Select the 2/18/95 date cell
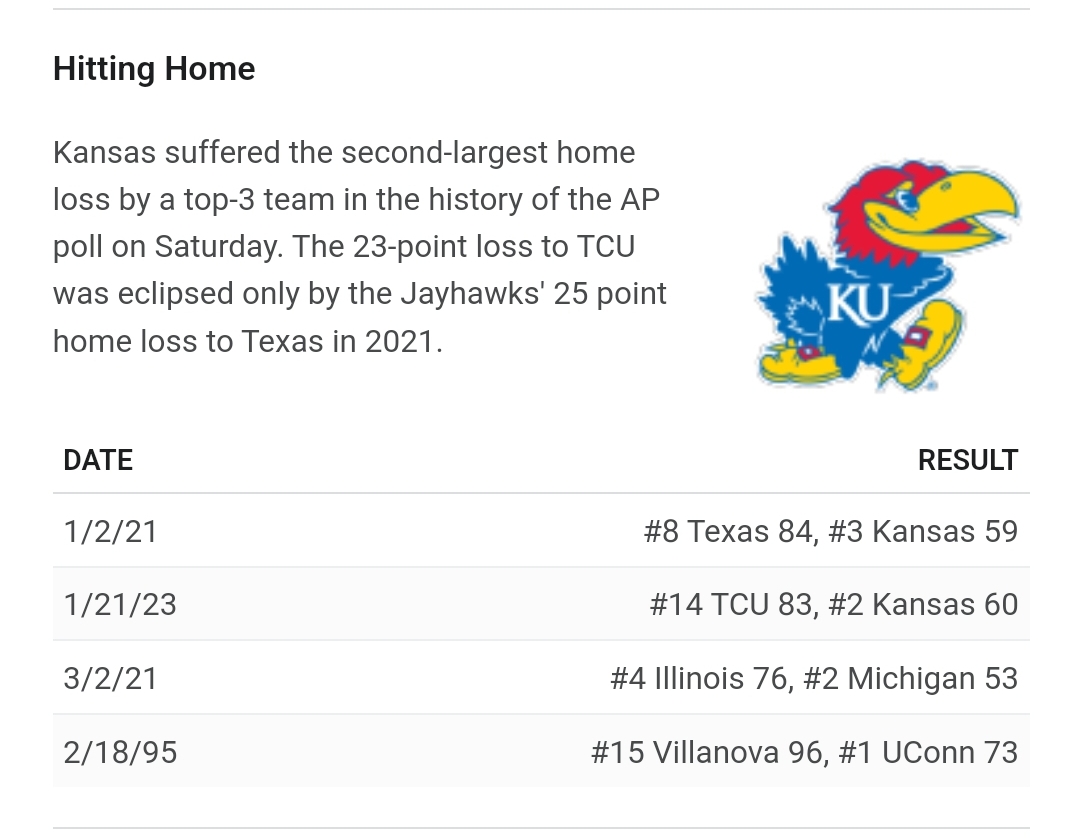Viewport: 1080px width, 838px height. tap(120, 752)
